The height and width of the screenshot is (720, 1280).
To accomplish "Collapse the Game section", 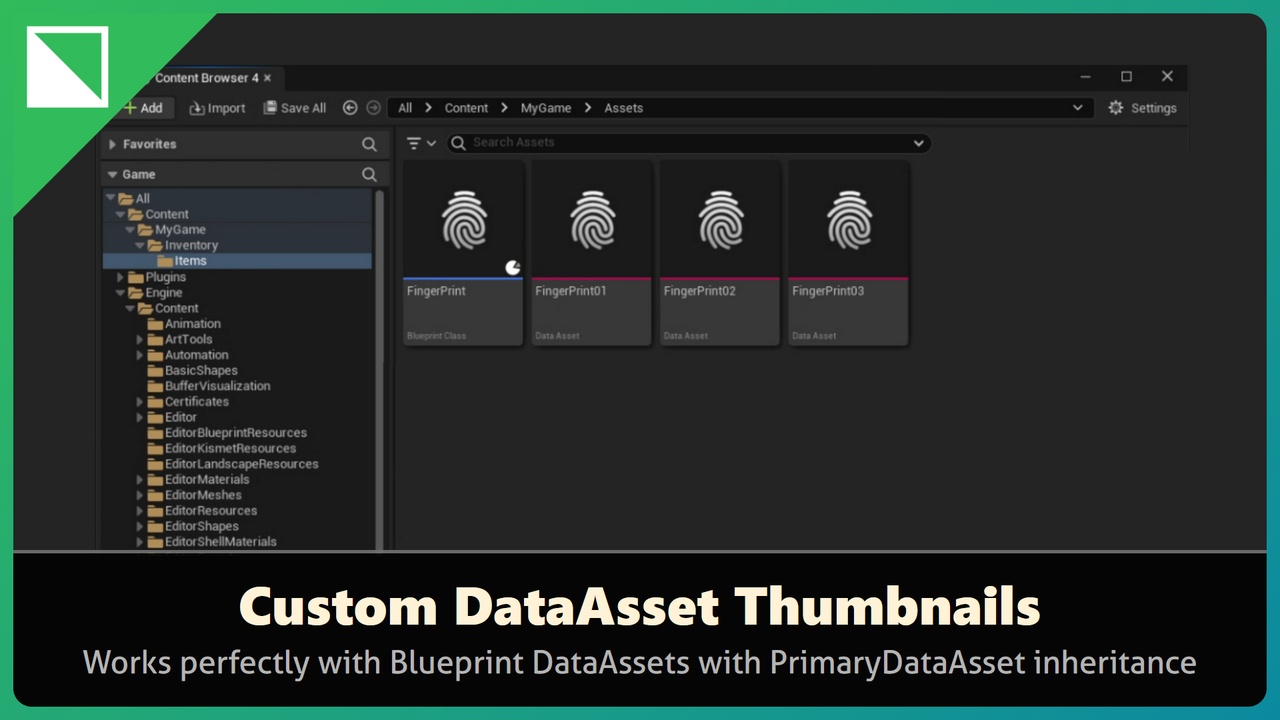I will point(112,174).
